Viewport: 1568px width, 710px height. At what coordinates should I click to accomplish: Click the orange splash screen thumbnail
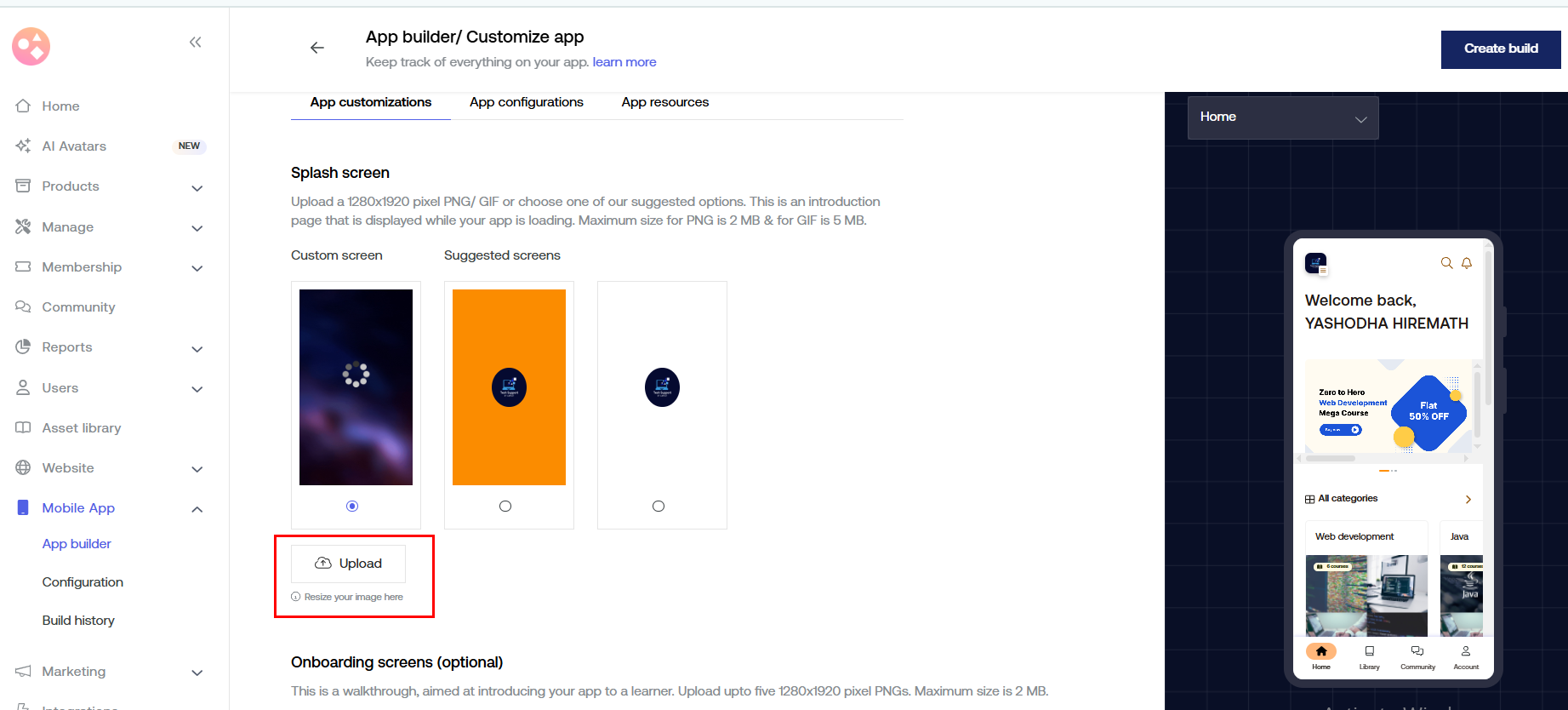509,387
